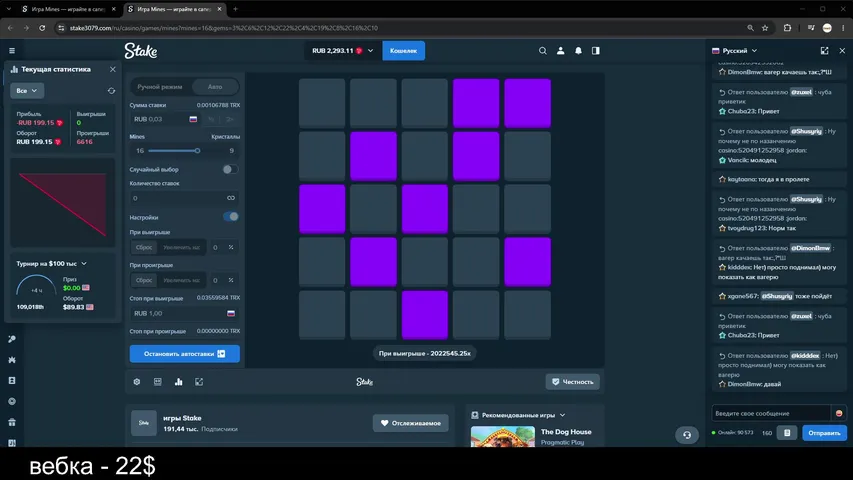Open game settings gear icon
This screenshot has height=480, width=853.
click(137, 382)
